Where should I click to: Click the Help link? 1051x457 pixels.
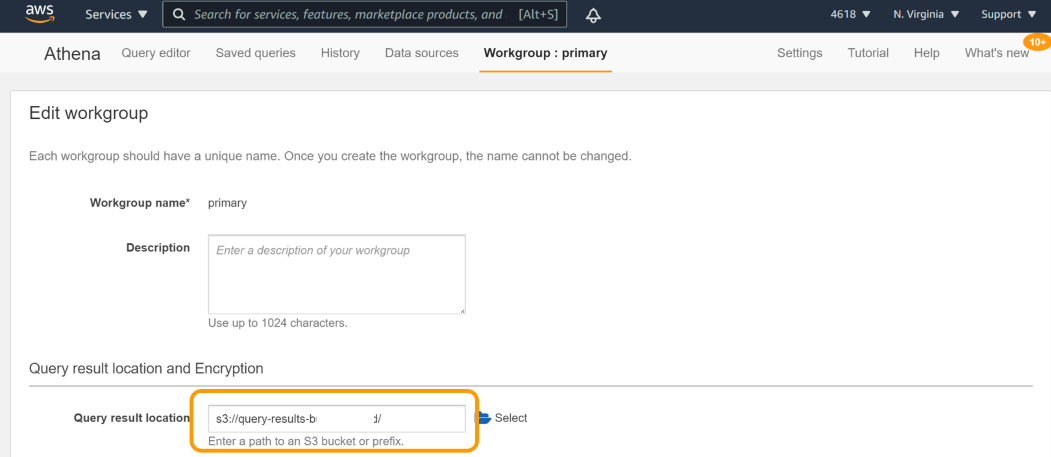pos(926,53)
